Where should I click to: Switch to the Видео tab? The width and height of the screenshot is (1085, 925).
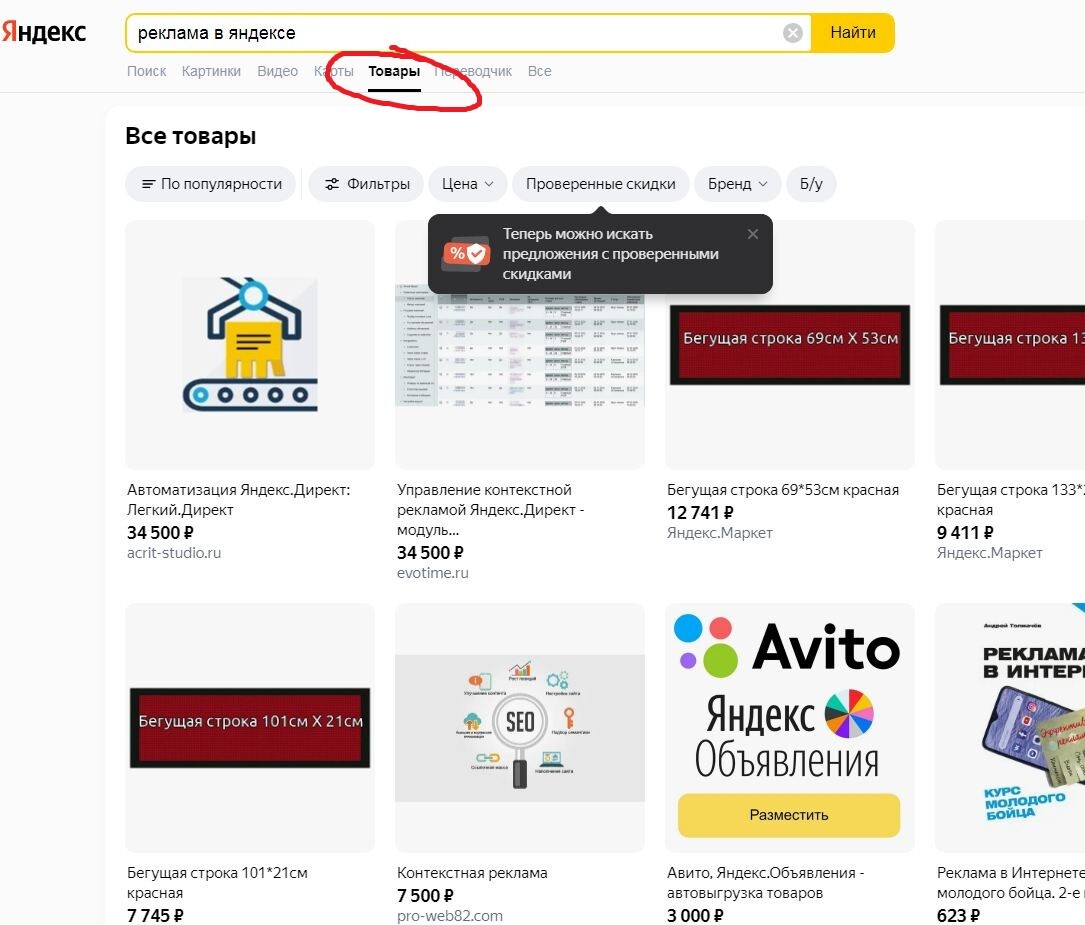(x=277, y=71)
